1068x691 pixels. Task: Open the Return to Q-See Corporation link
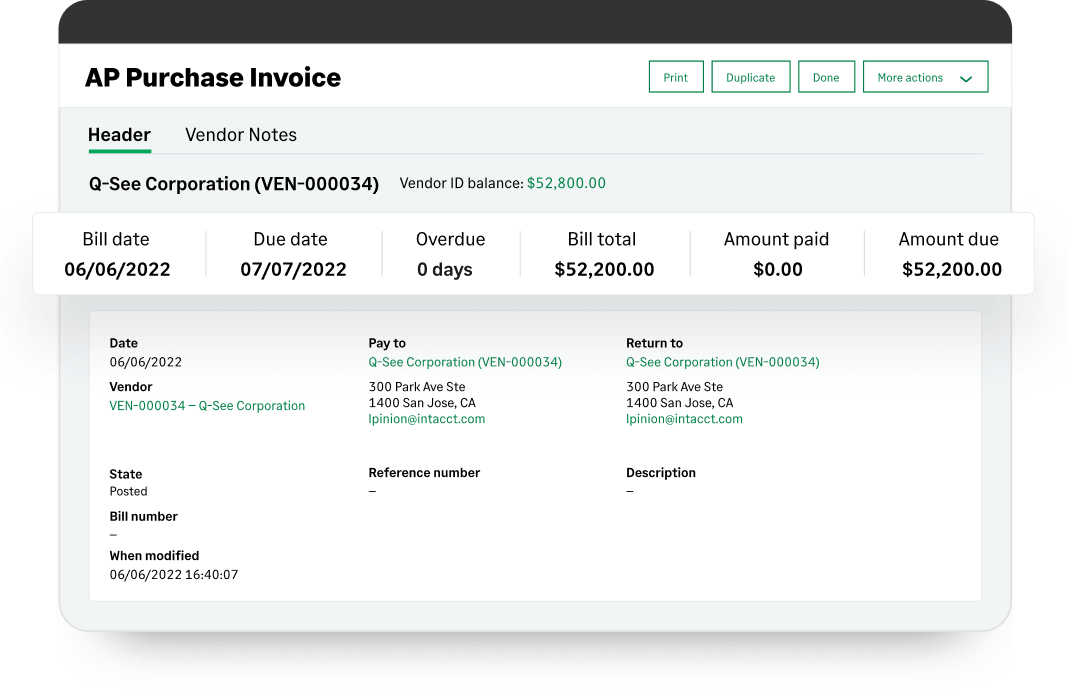[722, 362]
